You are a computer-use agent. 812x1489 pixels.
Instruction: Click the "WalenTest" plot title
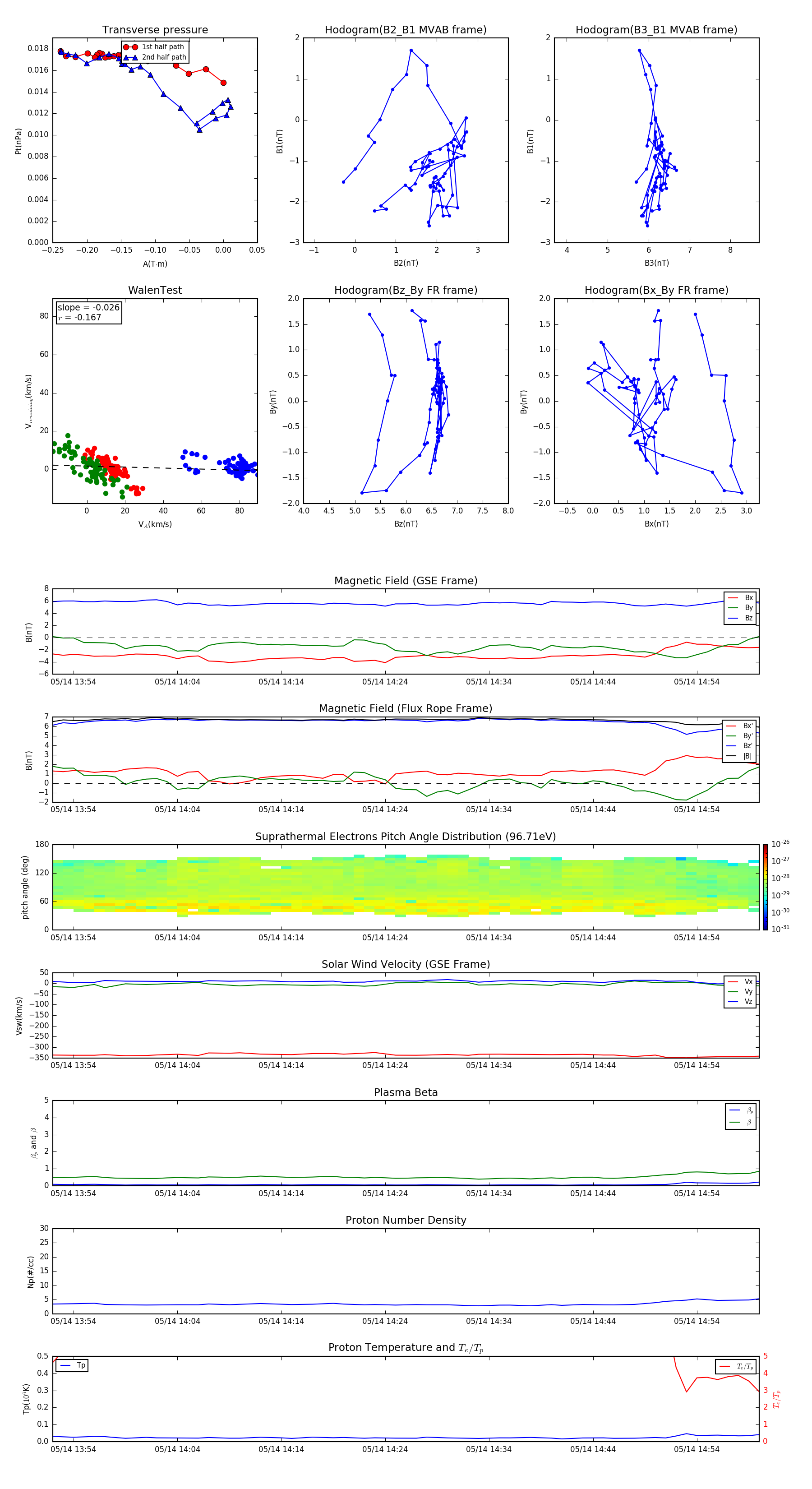tap(155, 290)
